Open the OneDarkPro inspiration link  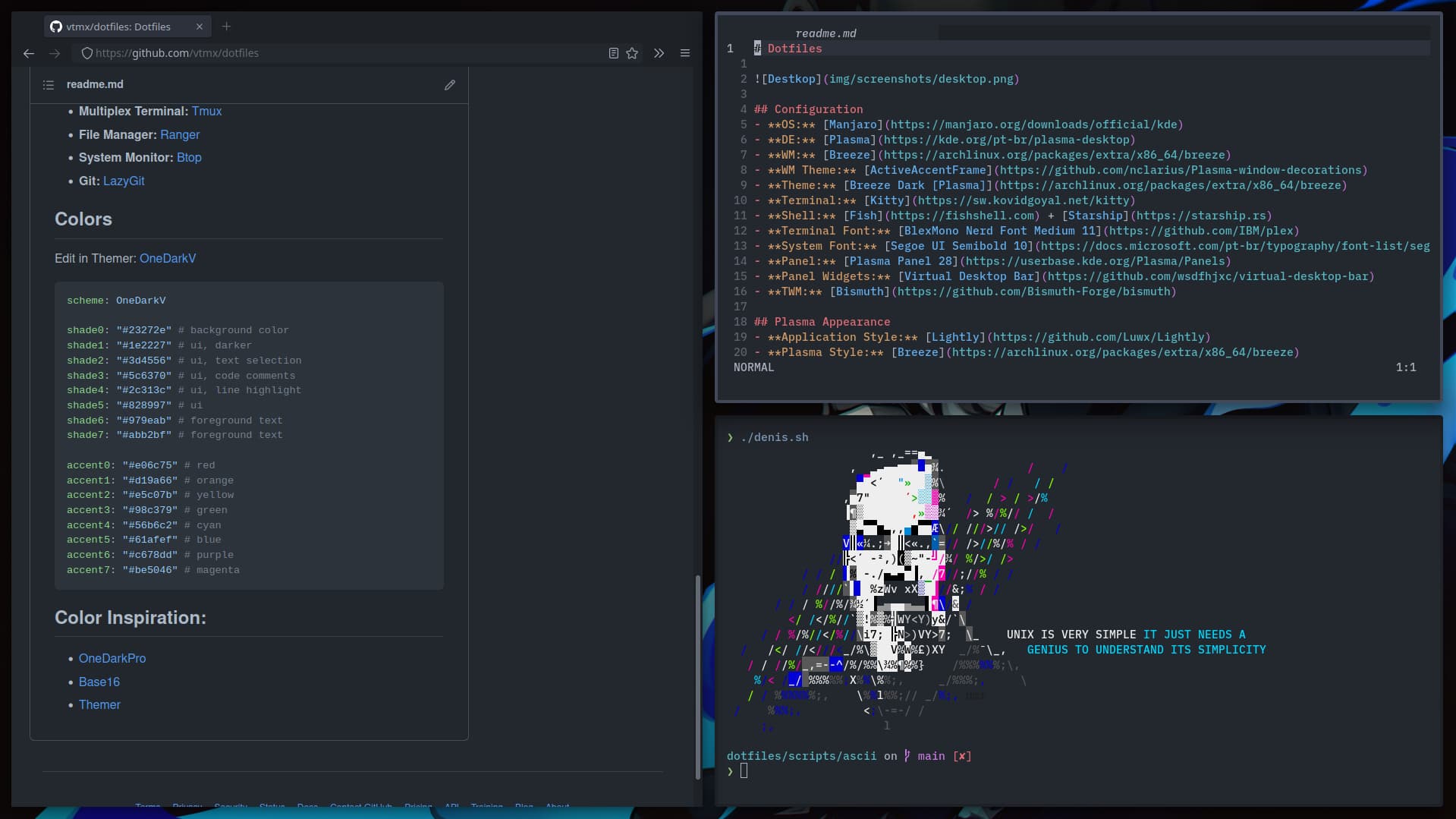pos(112,658)
